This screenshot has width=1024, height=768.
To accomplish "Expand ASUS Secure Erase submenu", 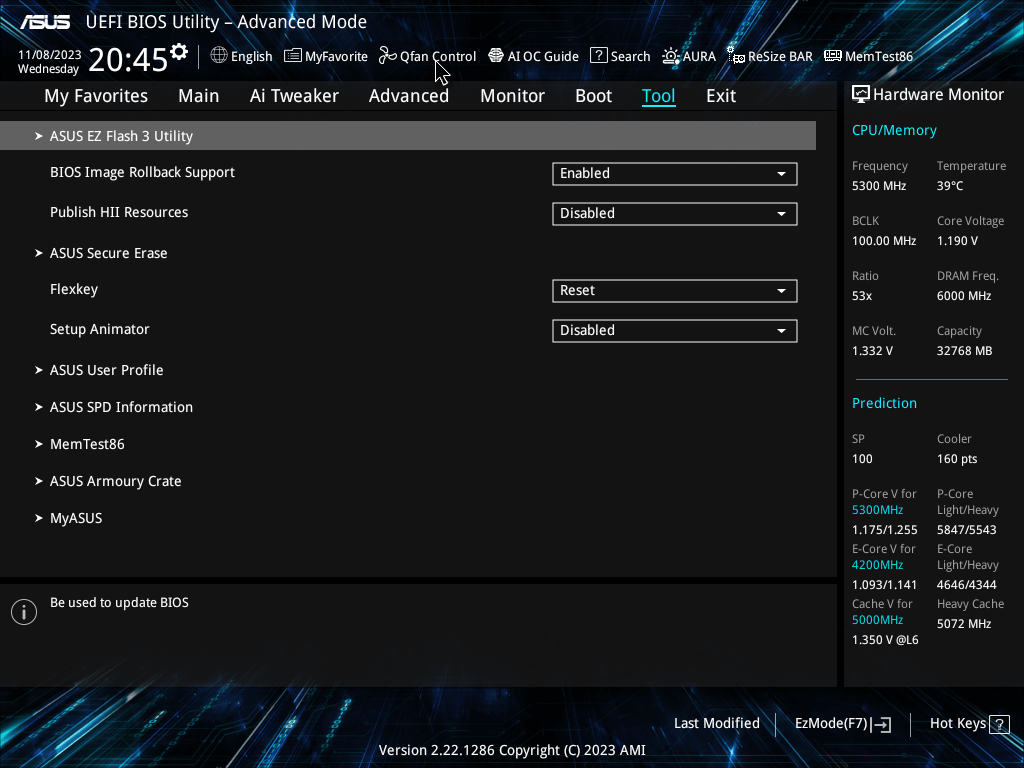I will click(108, 253).
